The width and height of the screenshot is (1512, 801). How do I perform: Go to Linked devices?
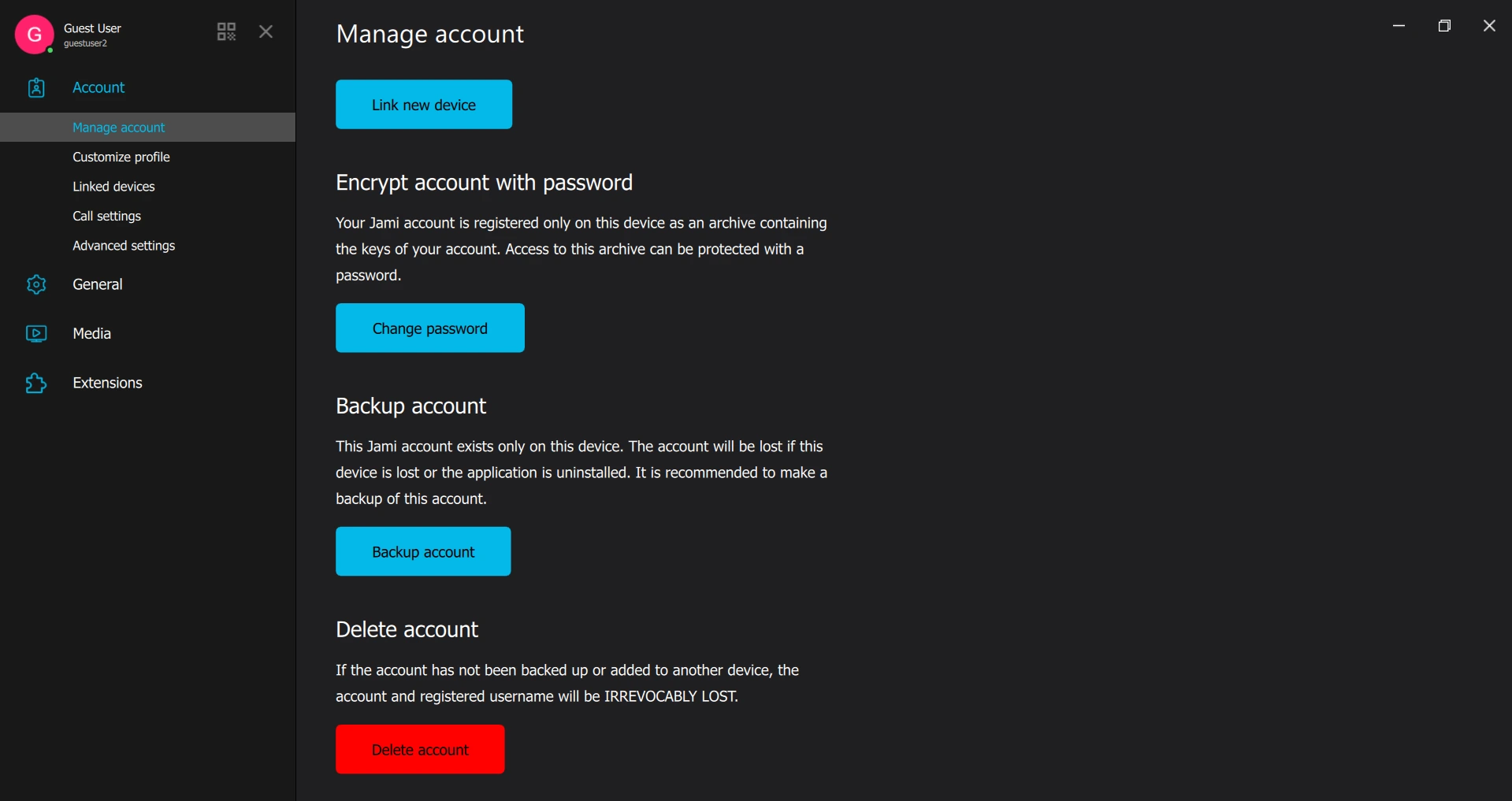[113, 187]
